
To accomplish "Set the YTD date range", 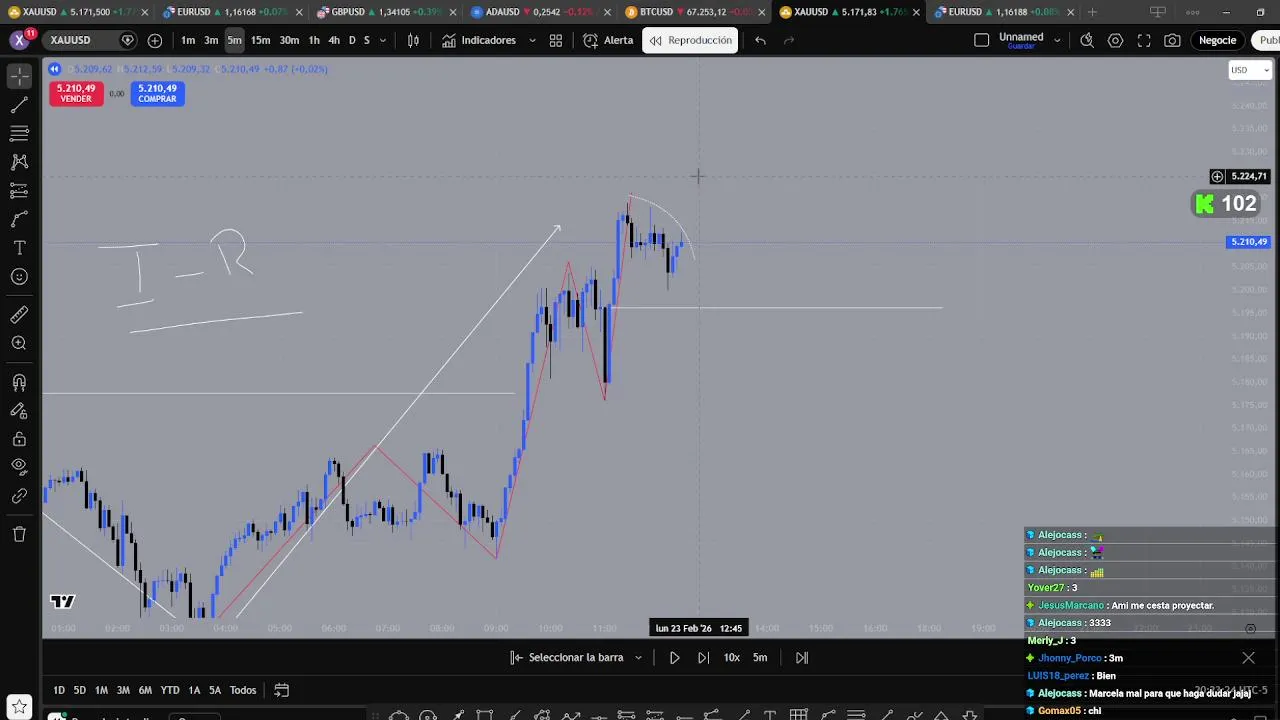I will (170, 690).
